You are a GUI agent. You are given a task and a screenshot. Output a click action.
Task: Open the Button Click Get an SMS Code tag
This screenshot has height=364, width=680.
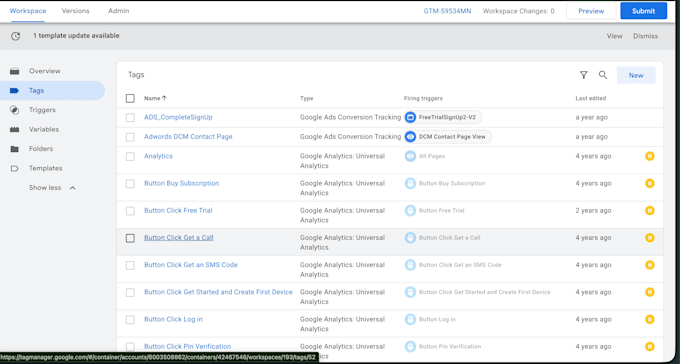coord(191,265)
